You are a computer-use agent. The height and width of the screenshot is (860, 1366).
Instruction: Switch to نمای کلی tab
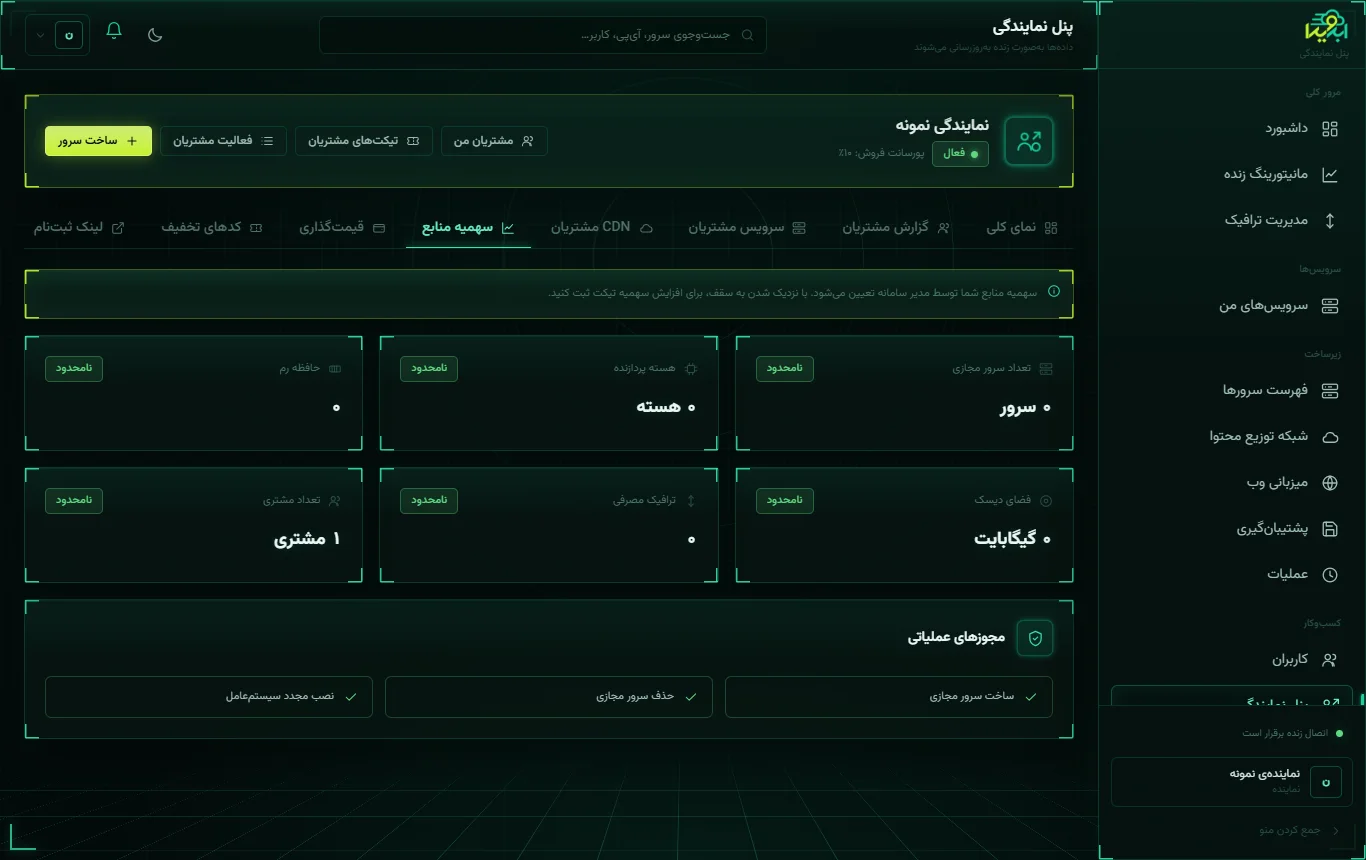(x=1022, y=227)
